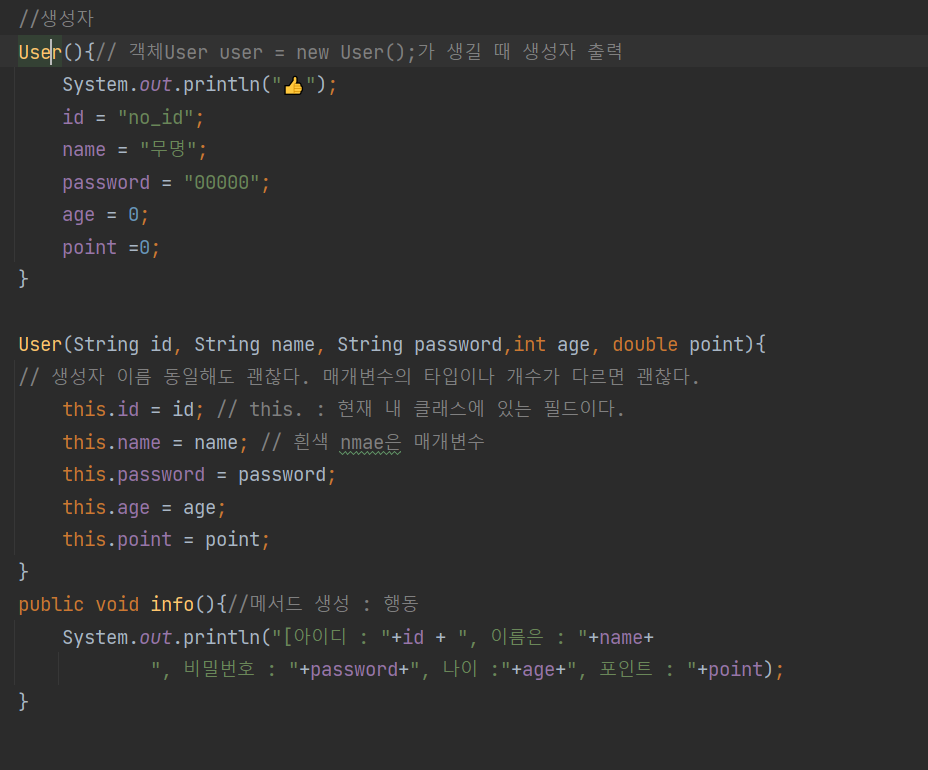This screenshot has height=770, width=928.
Task: Click the out field in first System.out.println
Action: tap(156, 85)
